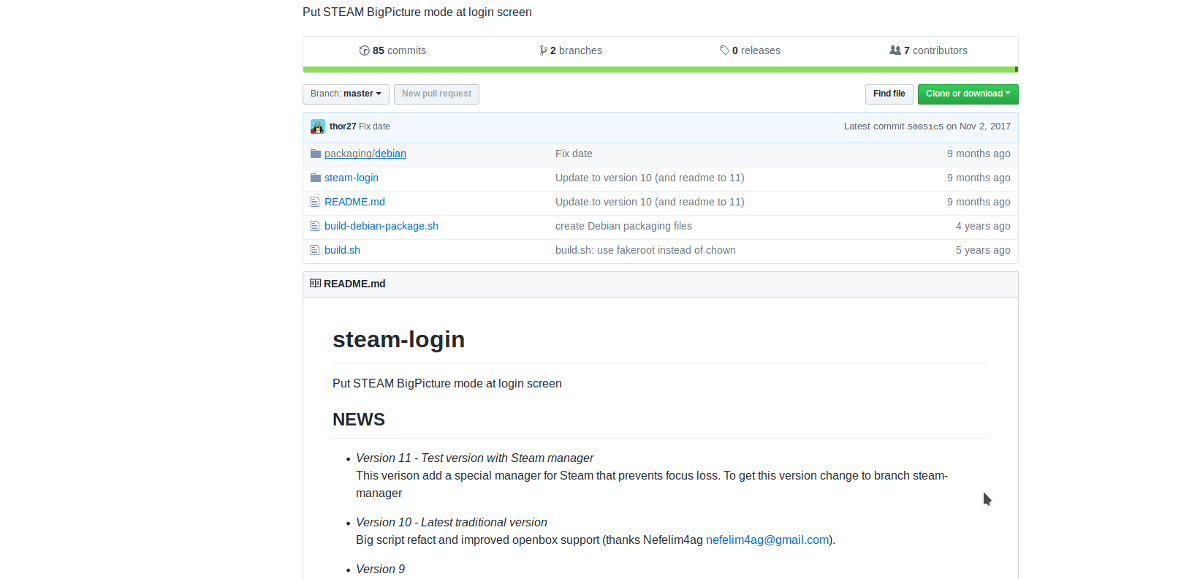Screen dimensions: 1200x579
Task: Click the README.md file icon in file list
Action: click(315, 202)
